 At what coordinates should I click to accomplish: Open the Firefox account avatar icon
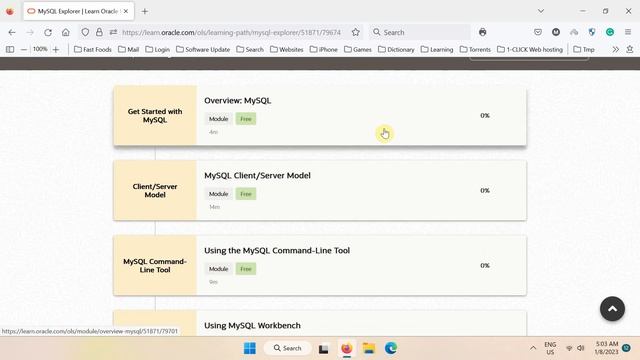click(556, 32)
